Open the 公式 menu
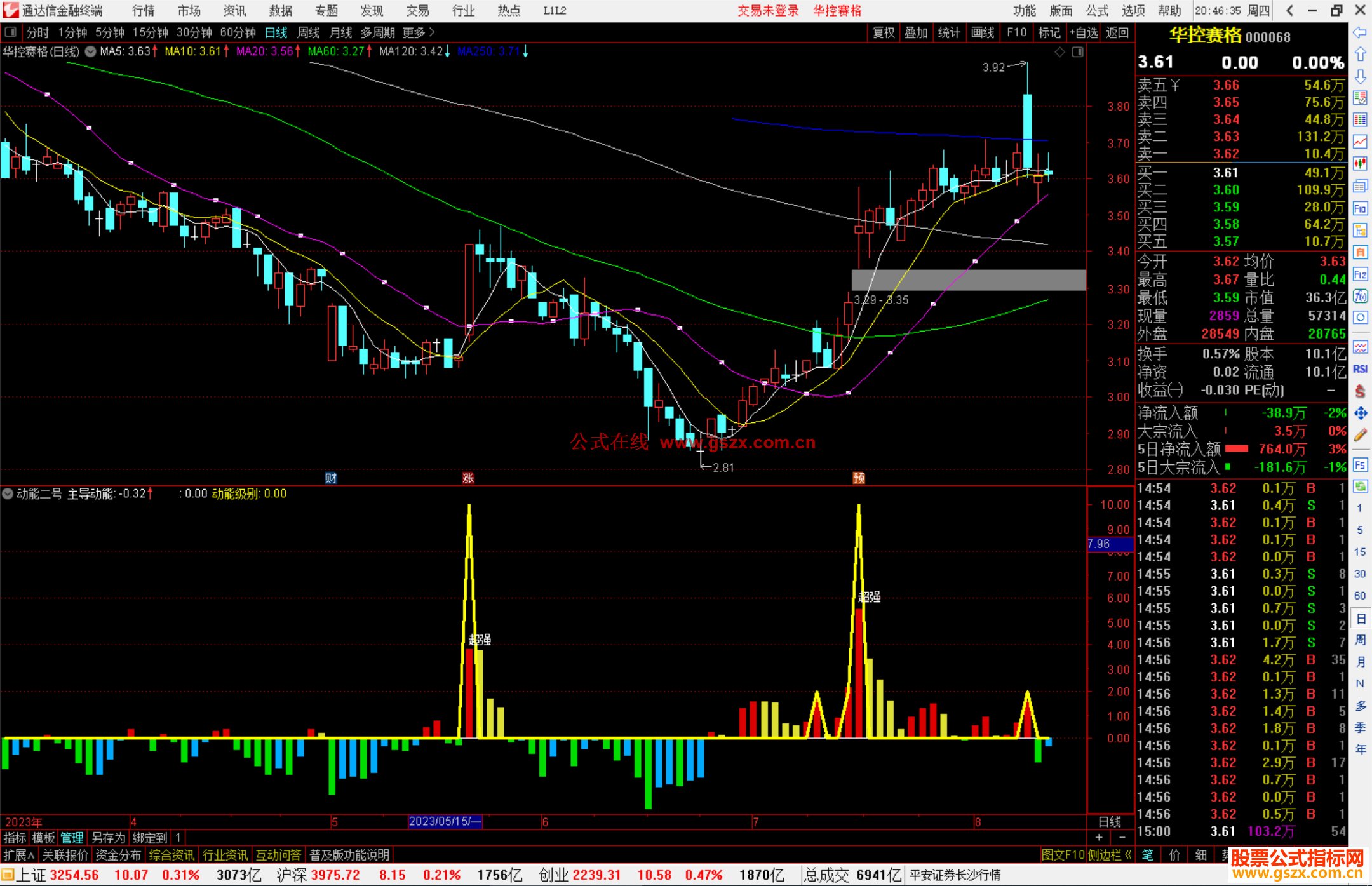 point(1097,10)
